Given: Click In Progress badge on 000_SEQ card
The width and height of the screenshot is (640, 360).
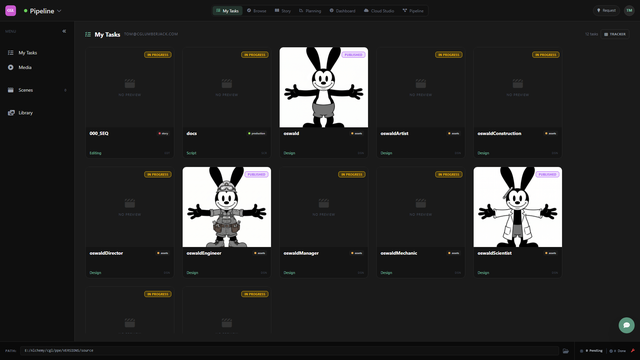Looking at the screenshot, I should coord(158,55).
